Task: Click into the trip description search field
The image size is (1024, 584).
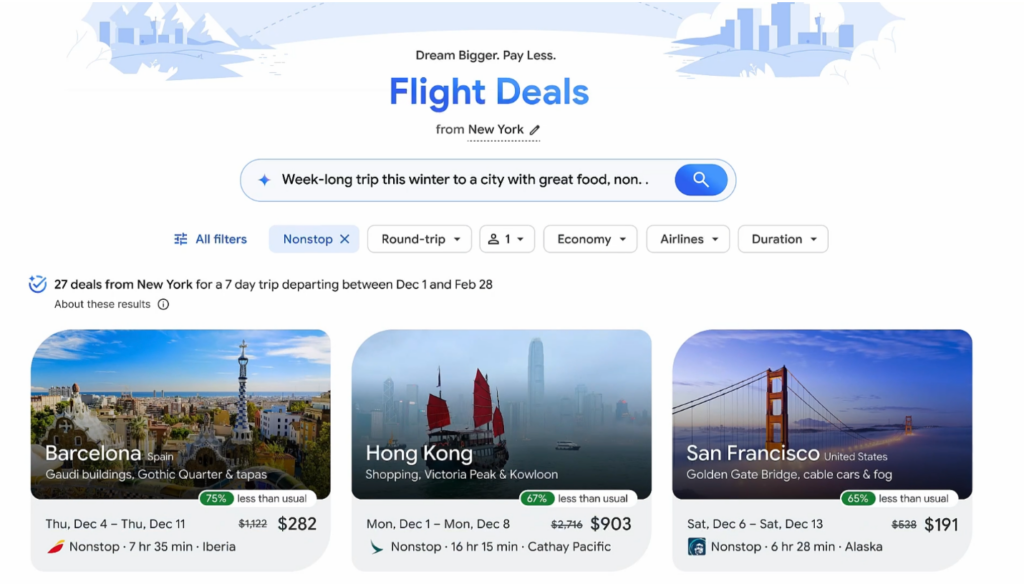Action: 465,180
